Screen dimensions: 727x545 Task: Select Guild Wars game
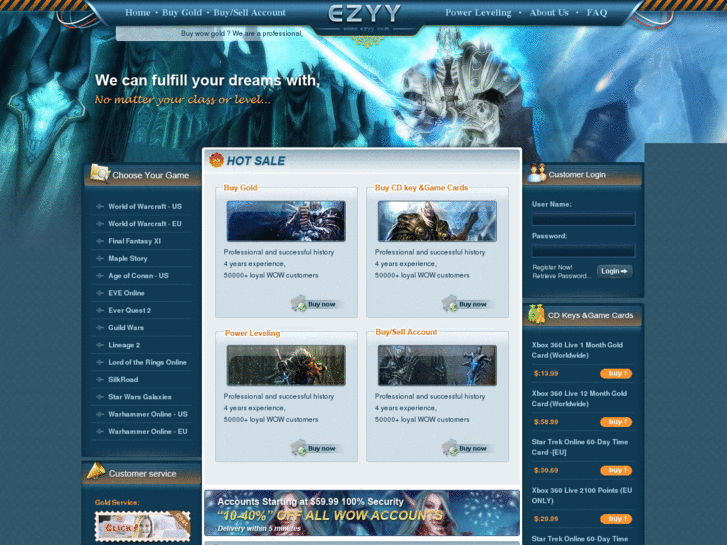click(126, 327)
